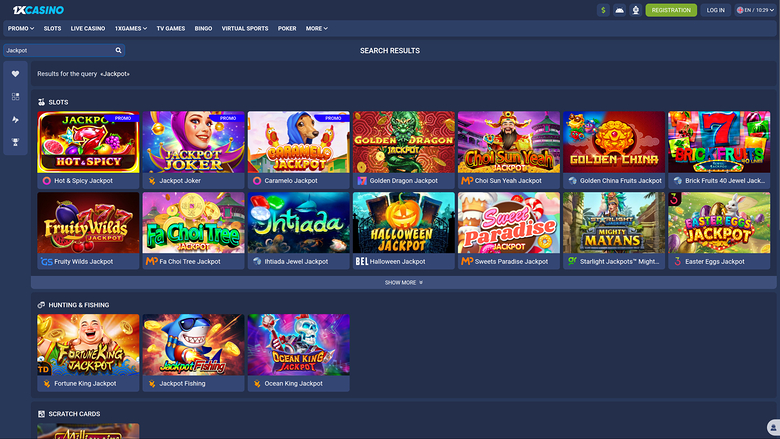Open the Fortune King Jackpot thumbnail
780x439 pixels.
pos(88,345)
